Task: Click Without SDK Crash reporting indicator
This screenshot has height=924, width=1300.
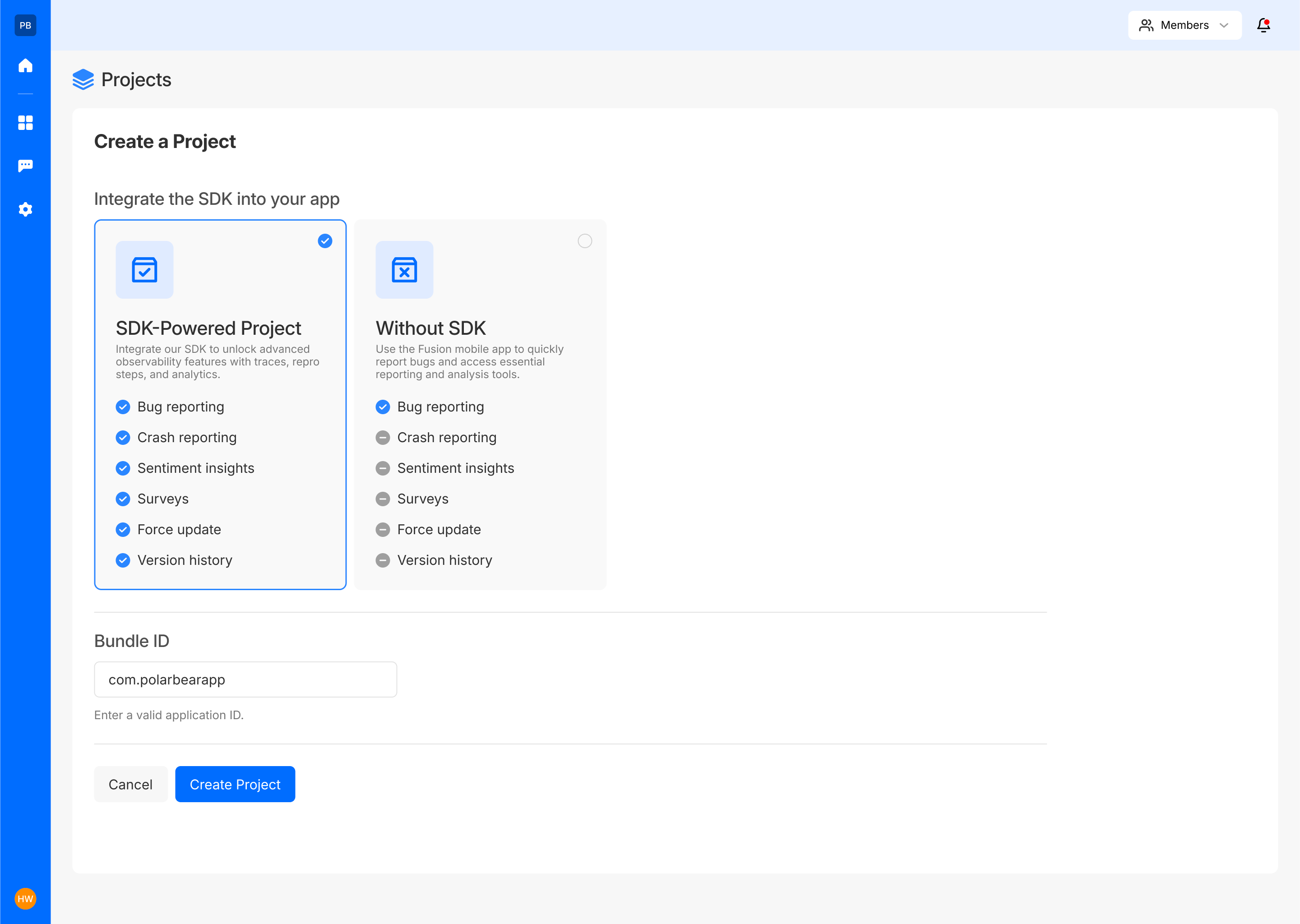Action: click(x=382, y=438)
